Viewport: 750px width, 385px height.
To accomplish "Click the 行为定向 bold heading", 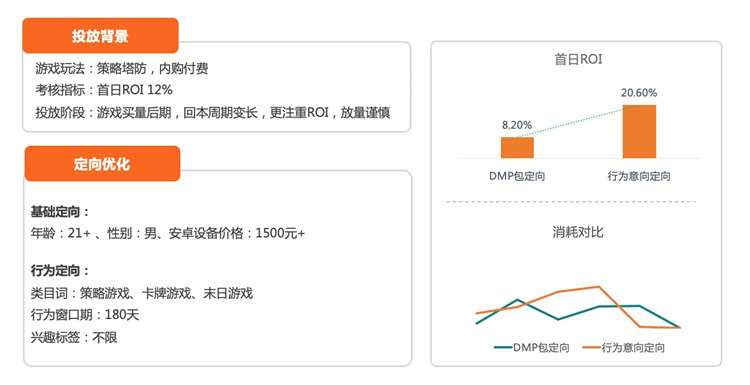I will tap(60, 271).
